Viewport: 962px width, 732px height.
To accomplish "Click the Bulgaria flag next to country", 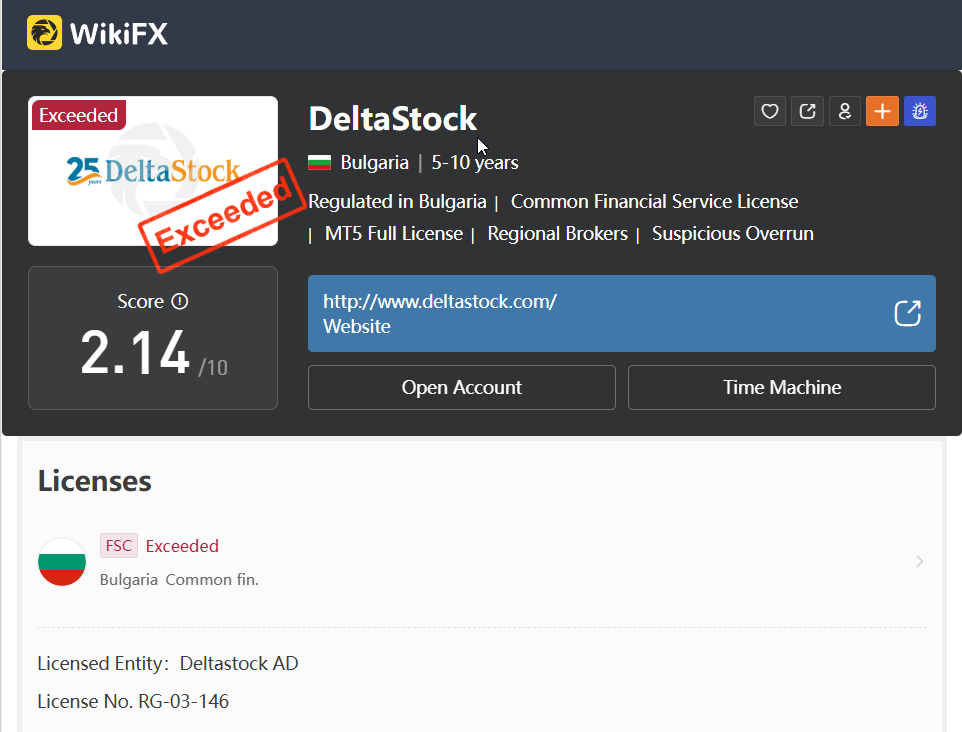I will (x=319, y=162).
